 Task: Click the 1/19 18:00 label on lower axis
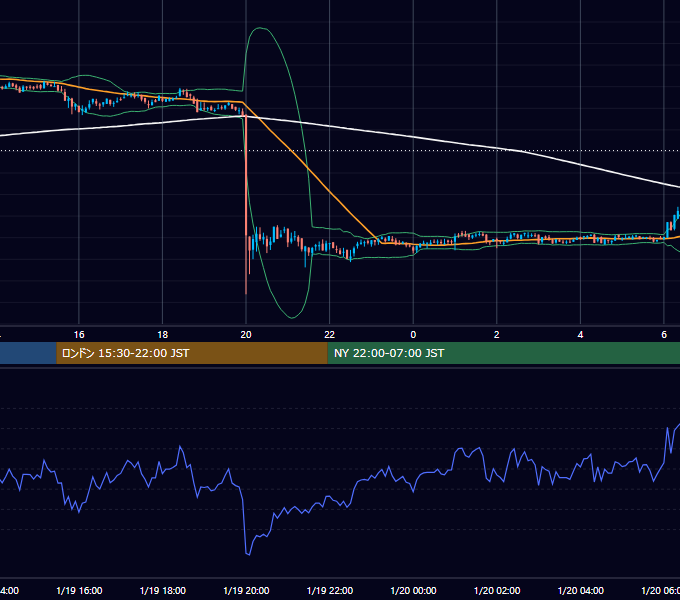(163, 590)
